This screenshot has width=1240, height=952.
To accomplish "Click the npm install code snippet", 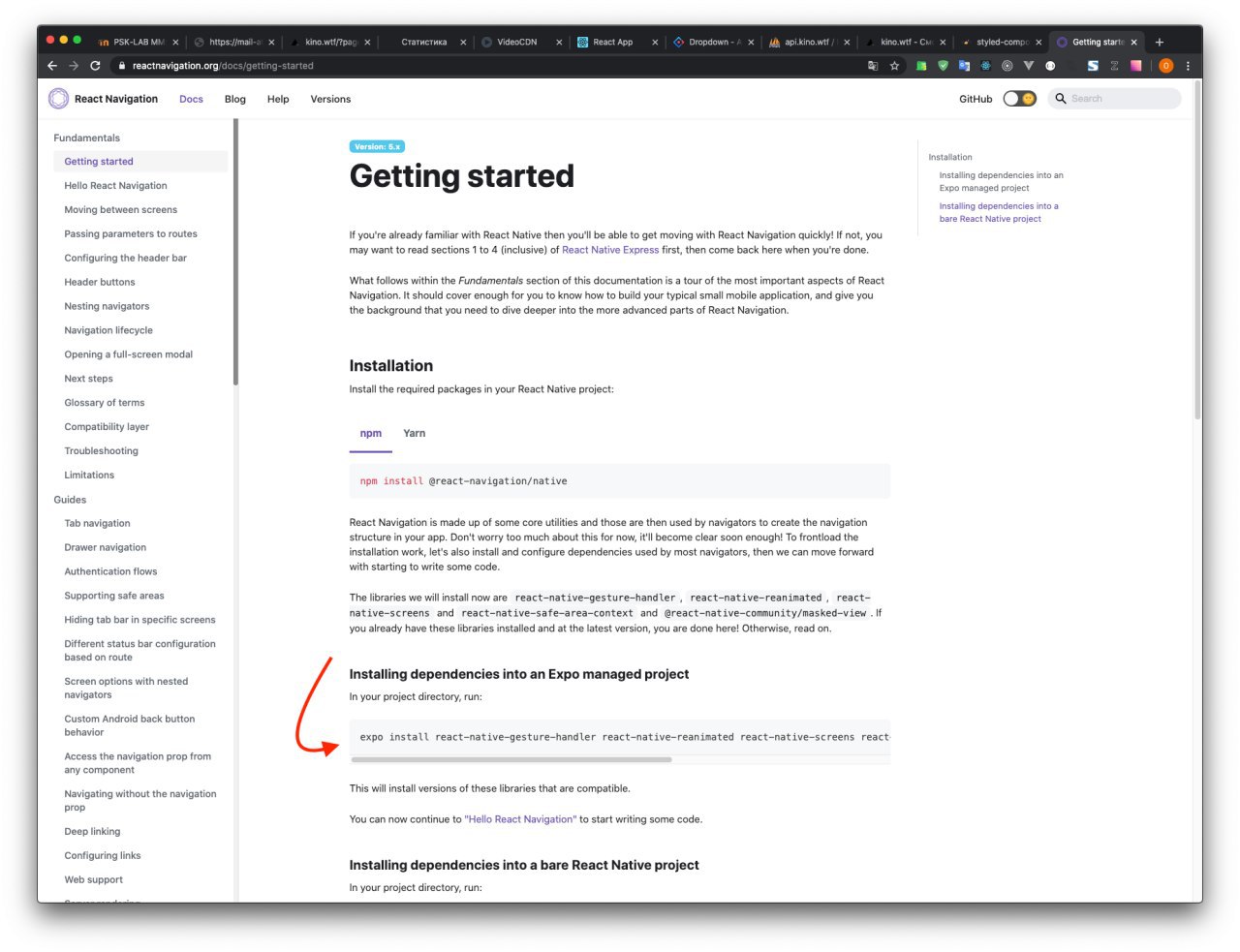I will point(619,481).
